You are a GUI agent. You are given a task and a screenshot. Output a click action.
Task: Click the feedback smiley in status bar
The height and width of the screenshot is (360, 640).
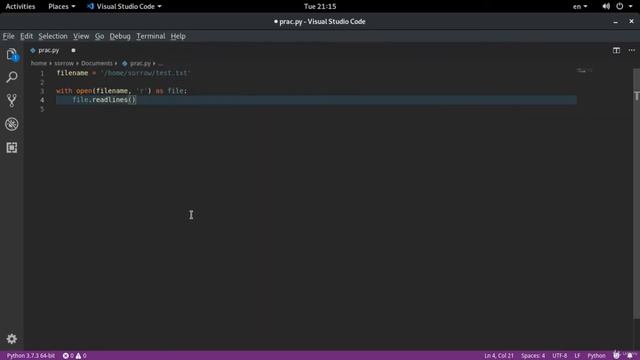616,356
